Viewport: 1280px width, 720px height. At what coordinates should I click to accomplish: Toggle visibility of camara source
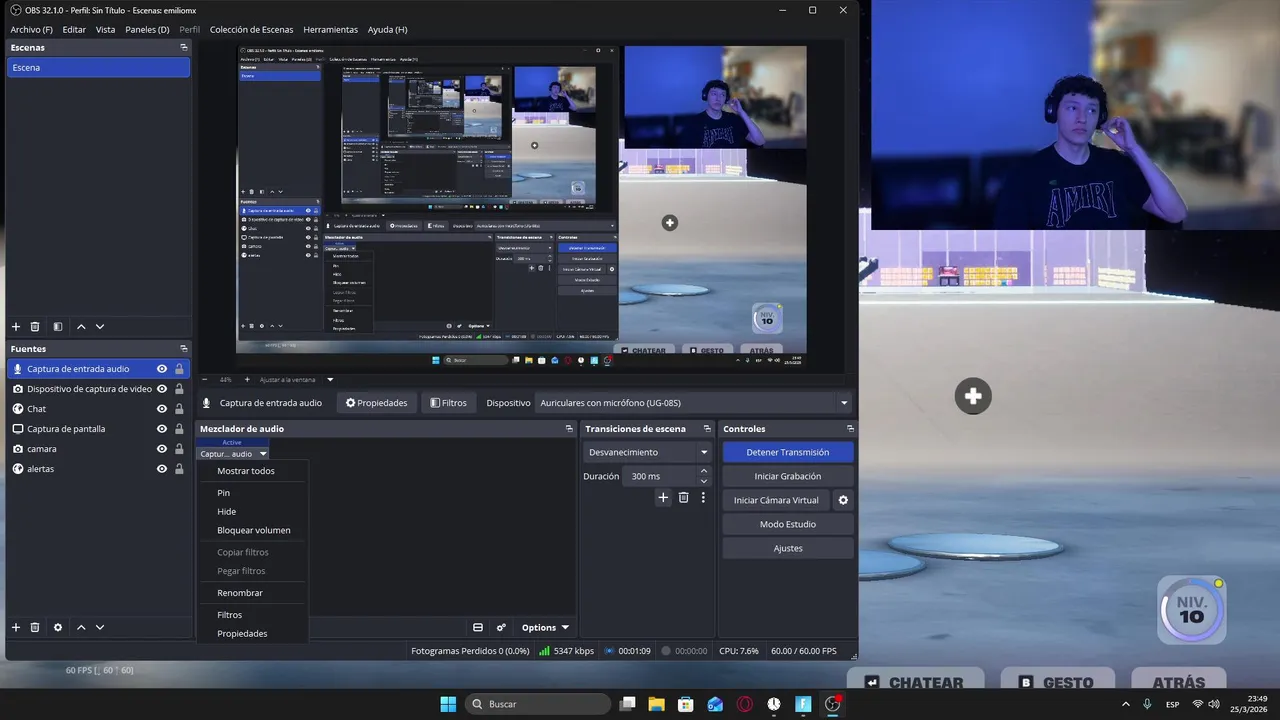[162, 449]
